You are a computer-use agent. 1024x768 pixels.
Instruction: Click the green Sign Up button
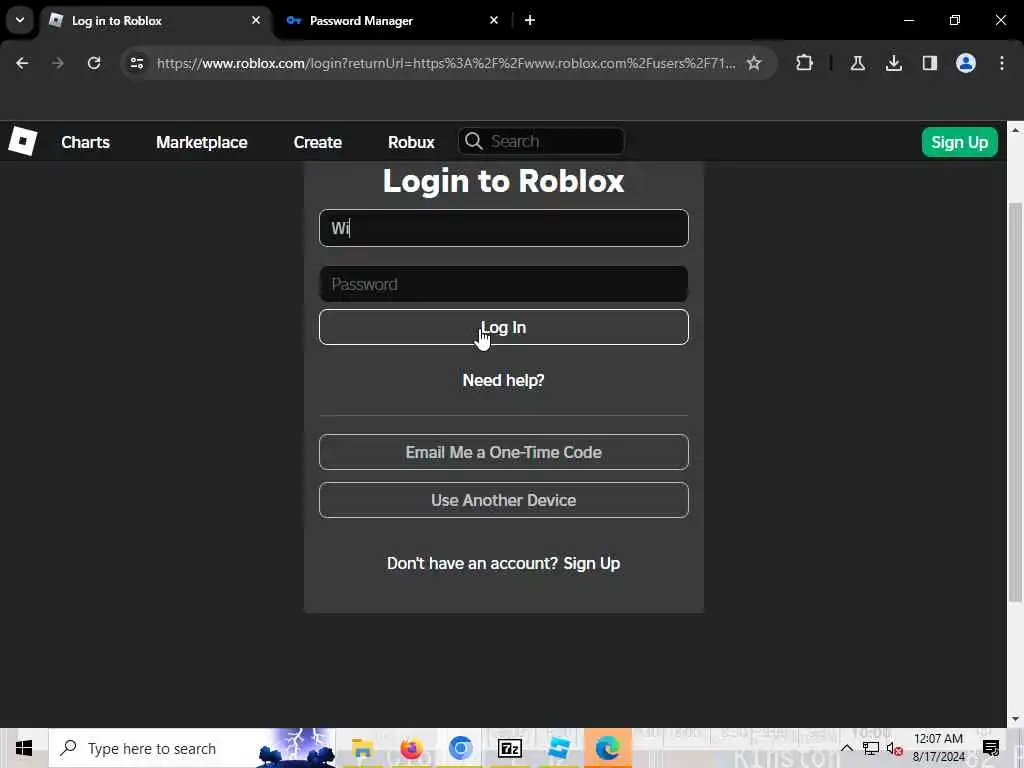coord(959,142)
